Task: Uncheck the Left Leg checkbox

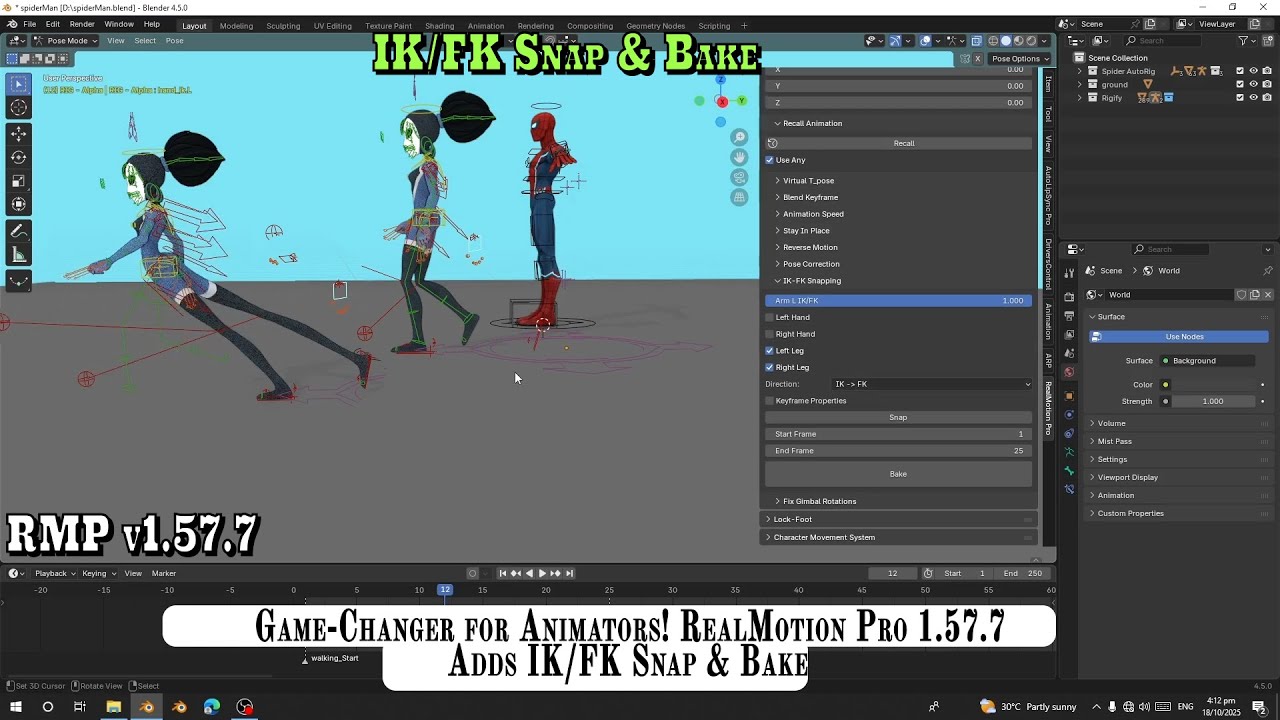Action: coord(770,351)
